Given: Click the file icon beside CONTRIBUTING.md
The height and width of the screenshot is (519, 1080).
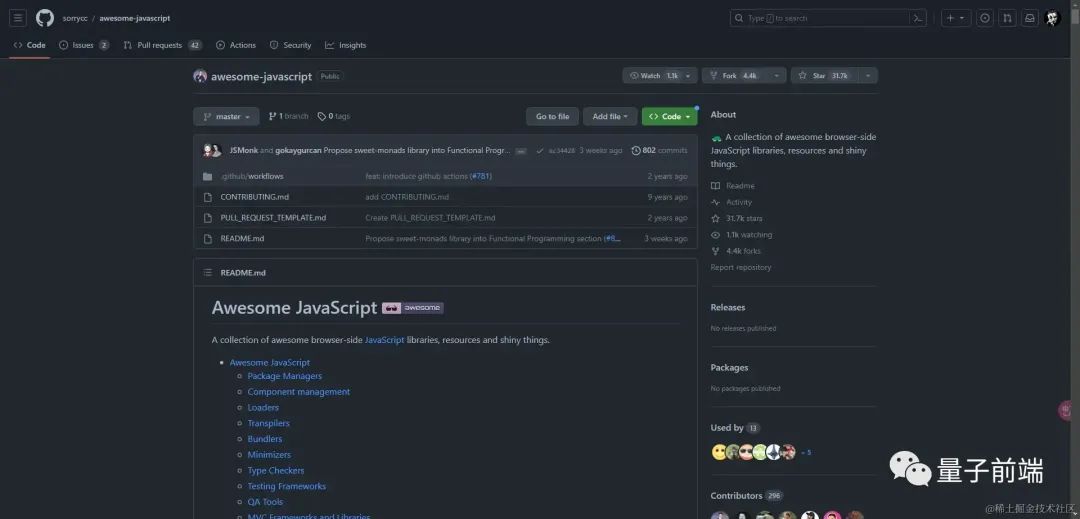Looking at the screenshot, I should (207, 197).
